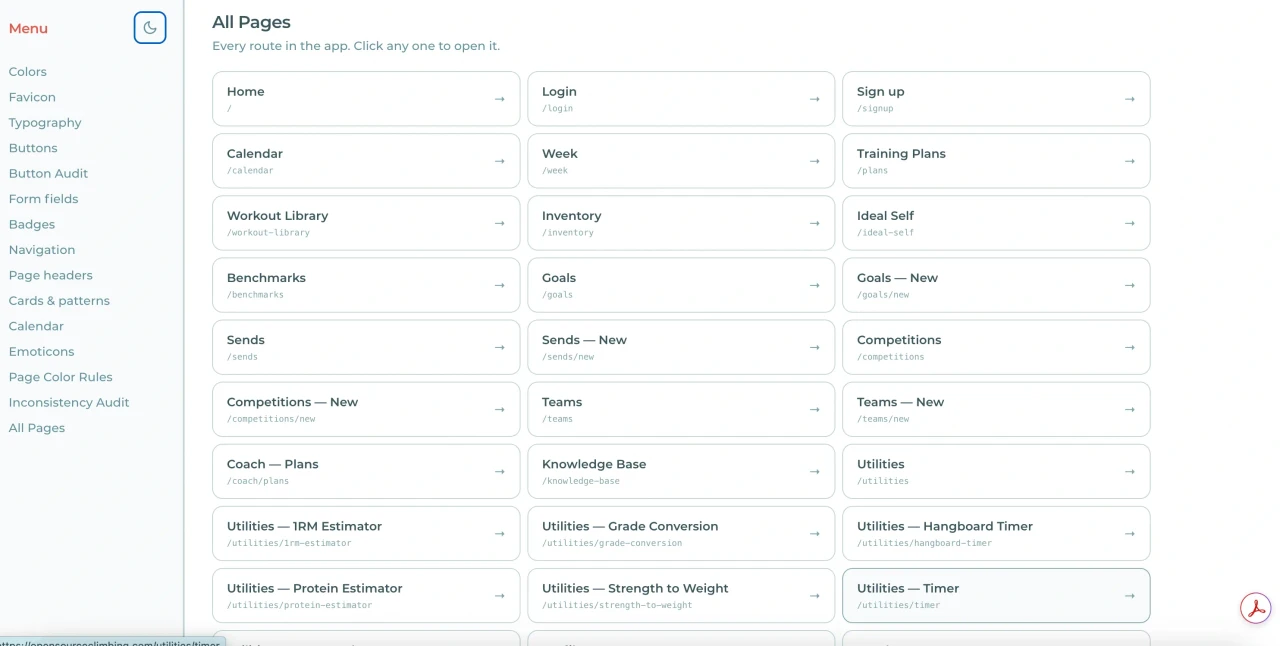Open the red PDF floating icon
Image resolution: width=1280 pixels, height=646 pixels.
point(1255,607)
